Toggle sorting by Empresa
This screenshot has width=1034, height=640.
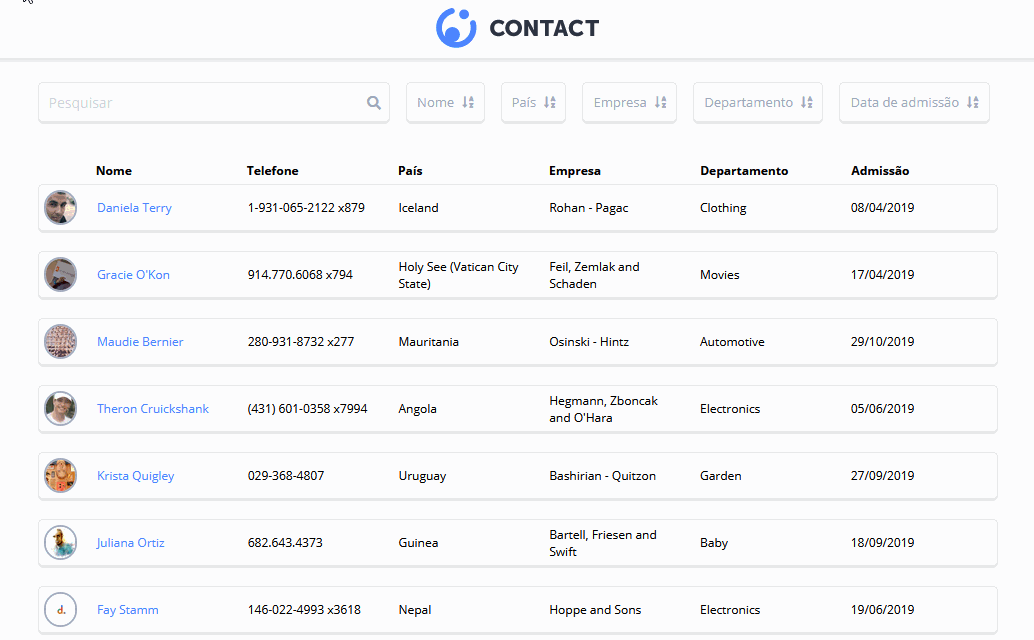tap(629, 102)
